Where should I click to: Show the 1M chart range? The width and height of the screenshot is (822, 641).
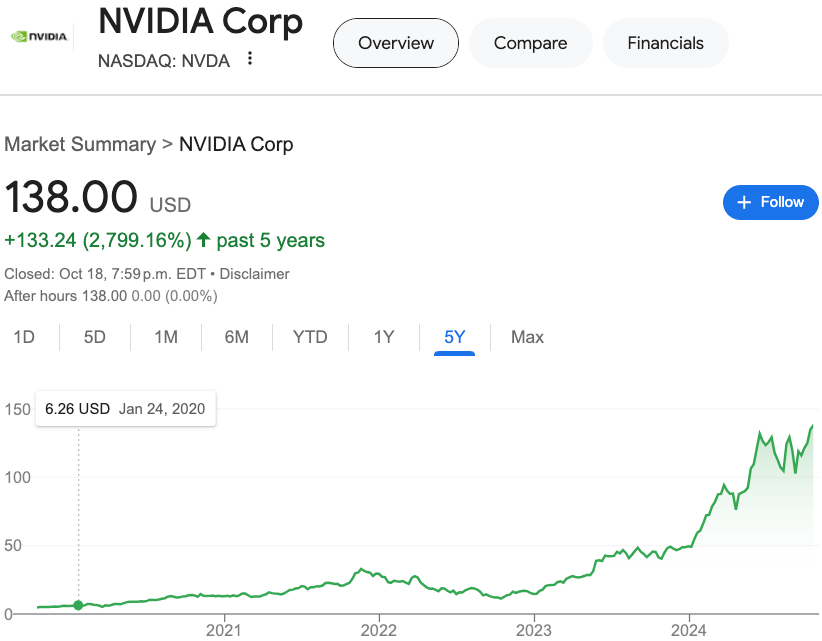coord(166,337)
